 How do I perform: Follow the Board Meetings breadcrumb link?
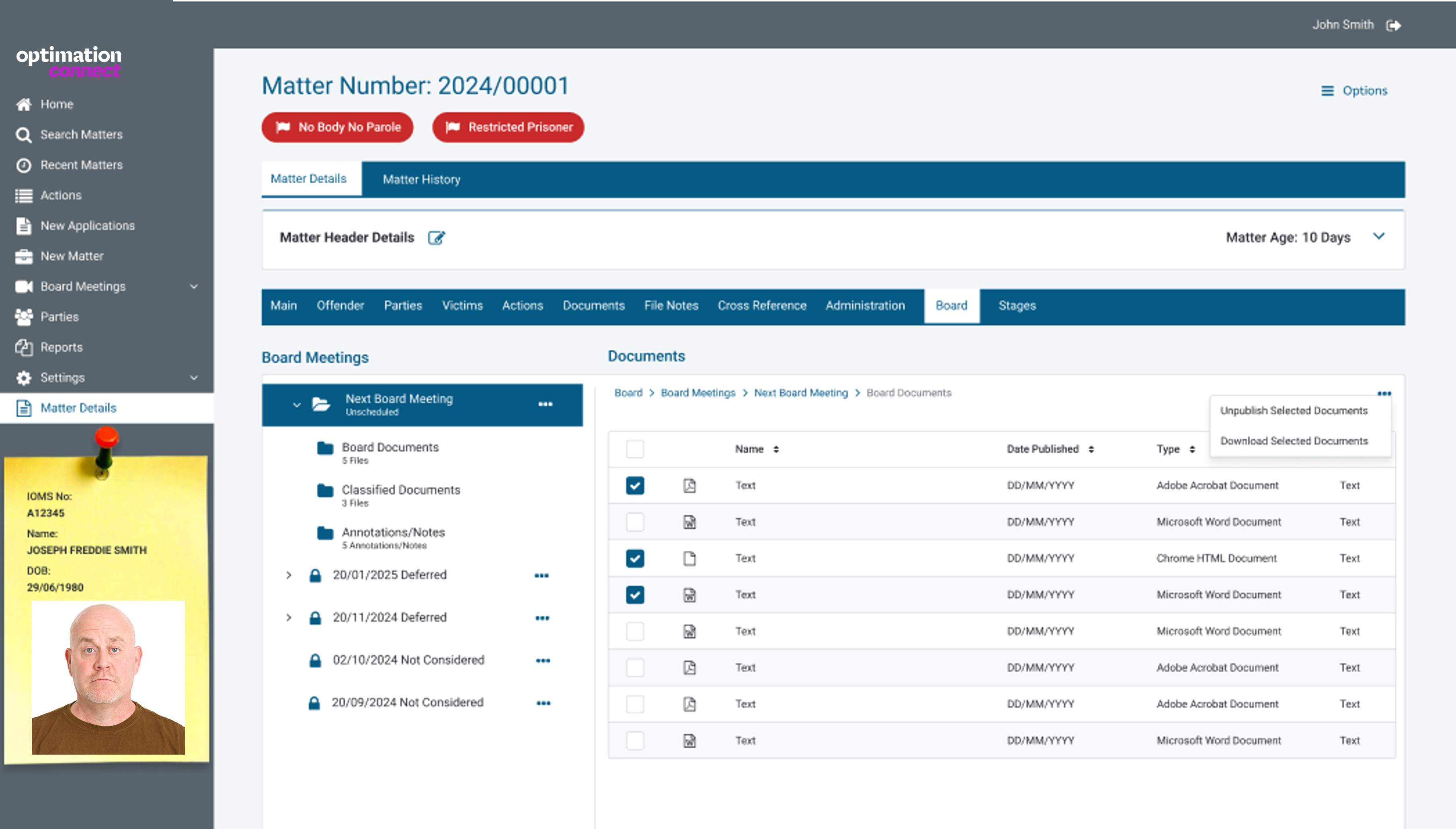[x=698, y=394]
